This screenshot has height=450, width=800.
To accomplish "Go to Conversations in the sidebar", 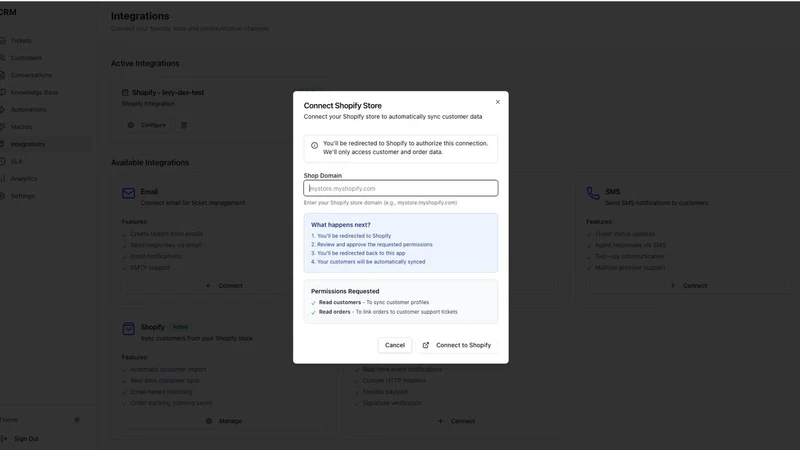I will pyautogui.click(x=31, y=75).
